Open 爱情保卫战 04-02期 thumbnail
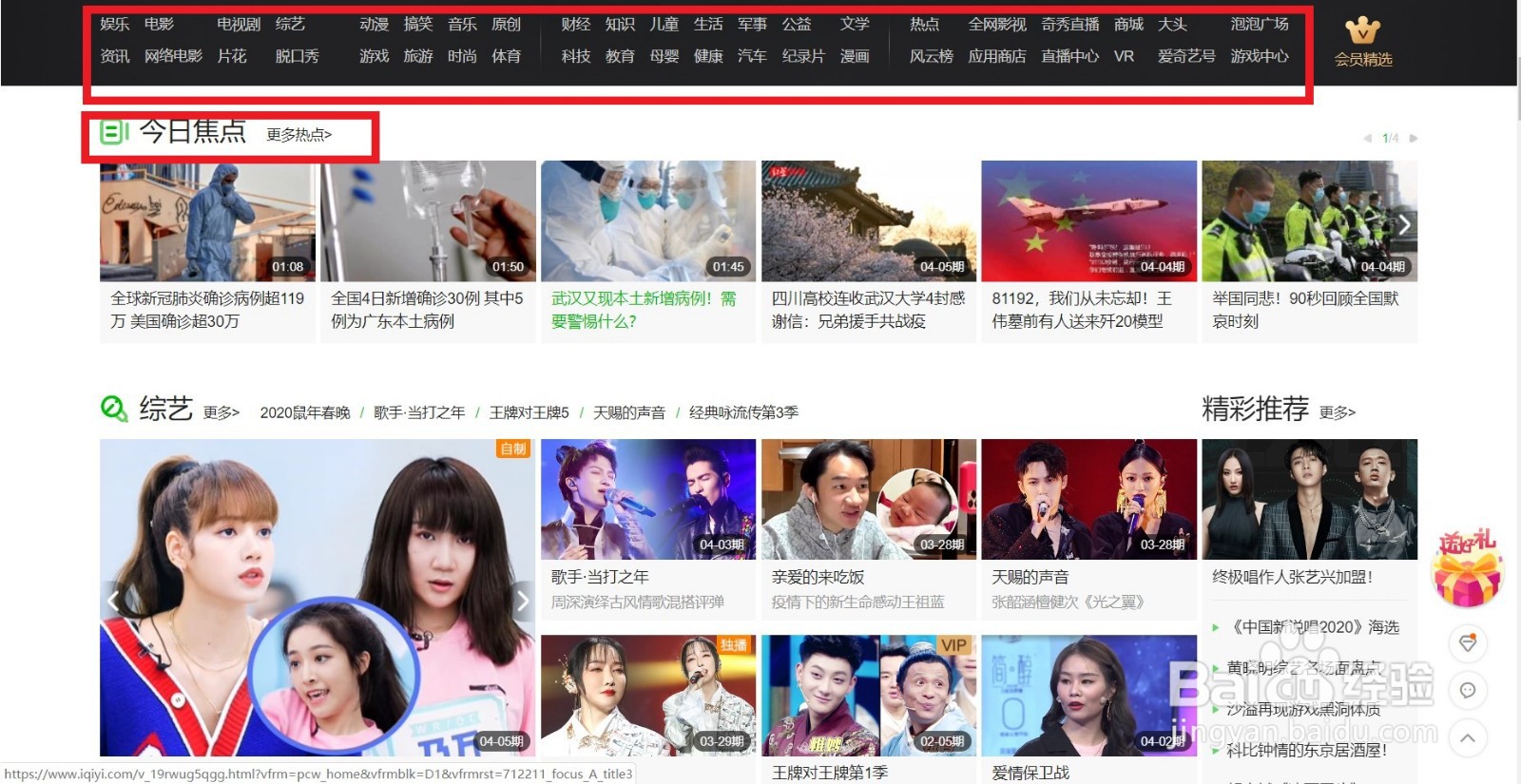Viewport: 1521px width, 784px height. pyautogui.click(x=1089, y=696)
